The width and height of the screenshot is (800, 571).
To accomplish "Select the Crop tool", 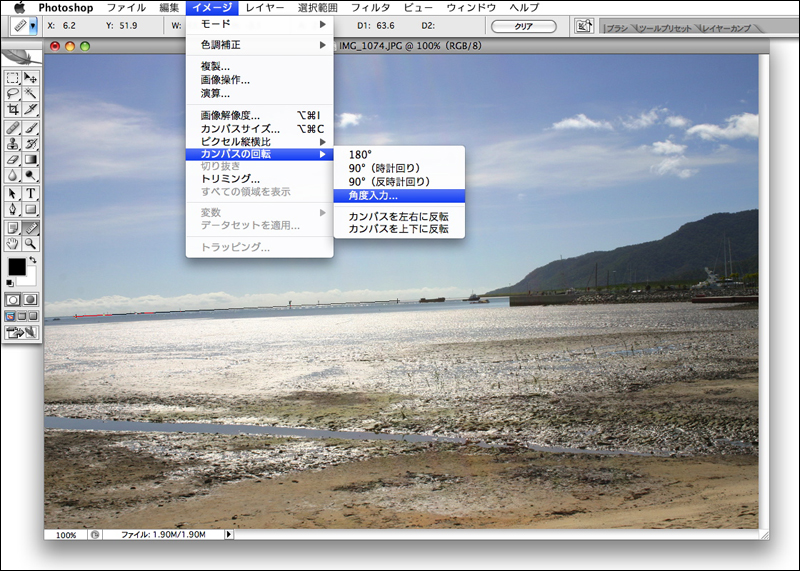I will pyautogui.click(x=13, y=109).
